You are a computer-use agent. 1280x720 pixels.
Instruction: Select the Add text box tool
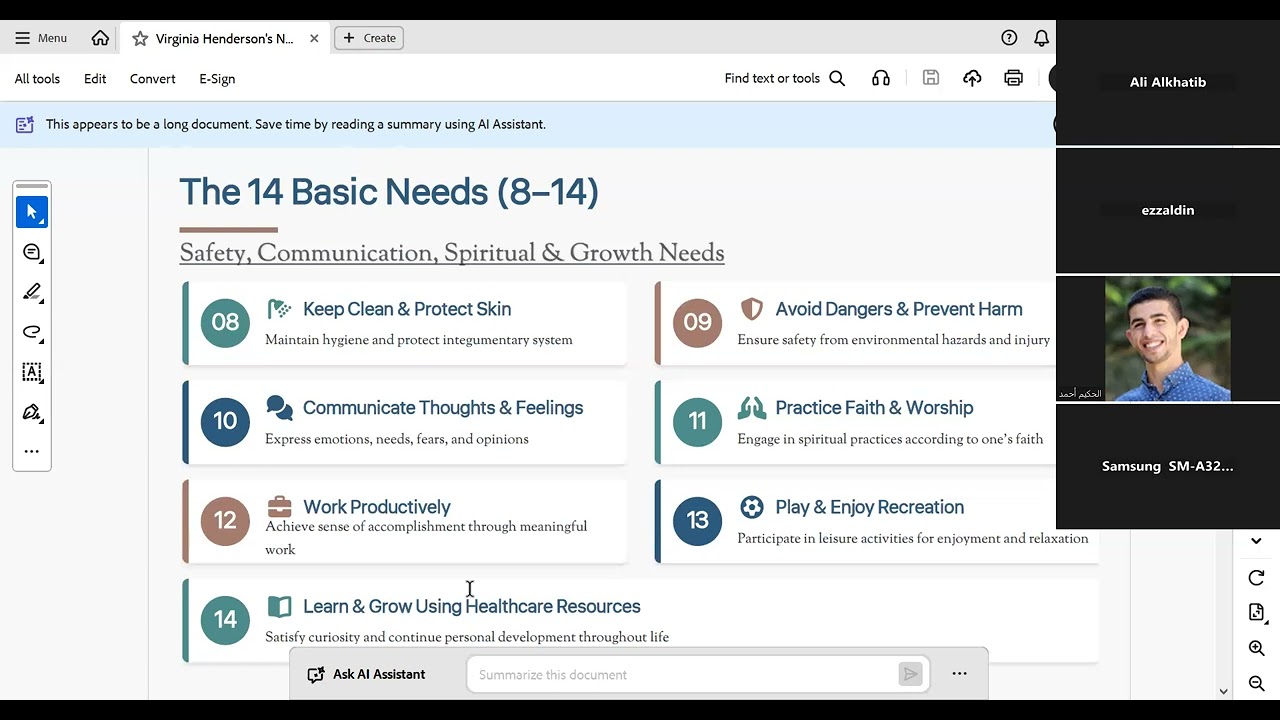[32, 372]
